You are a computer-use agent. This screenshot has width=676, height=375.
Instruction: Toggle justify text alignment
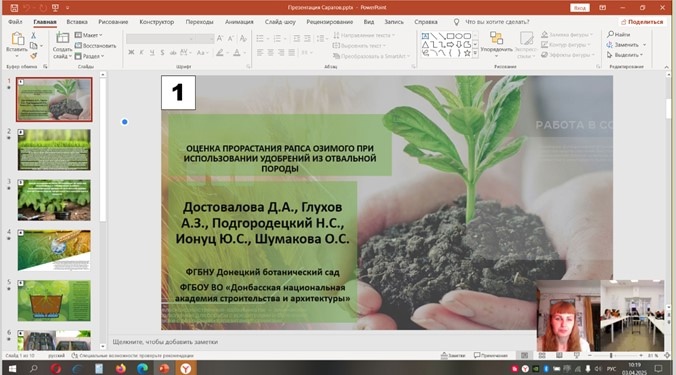[x=292, y=53]
